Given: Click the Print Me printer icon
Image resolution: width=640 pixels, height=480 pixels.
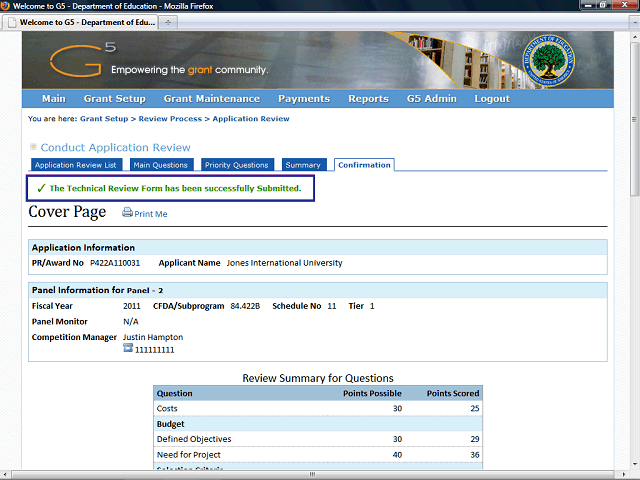Looking at the screenshot, I should 127,213.
